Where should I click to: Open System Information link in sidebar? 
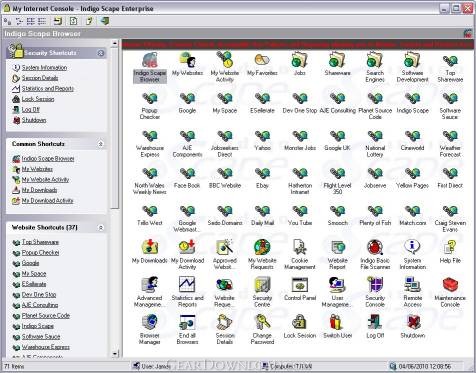[x=44, y=68]
